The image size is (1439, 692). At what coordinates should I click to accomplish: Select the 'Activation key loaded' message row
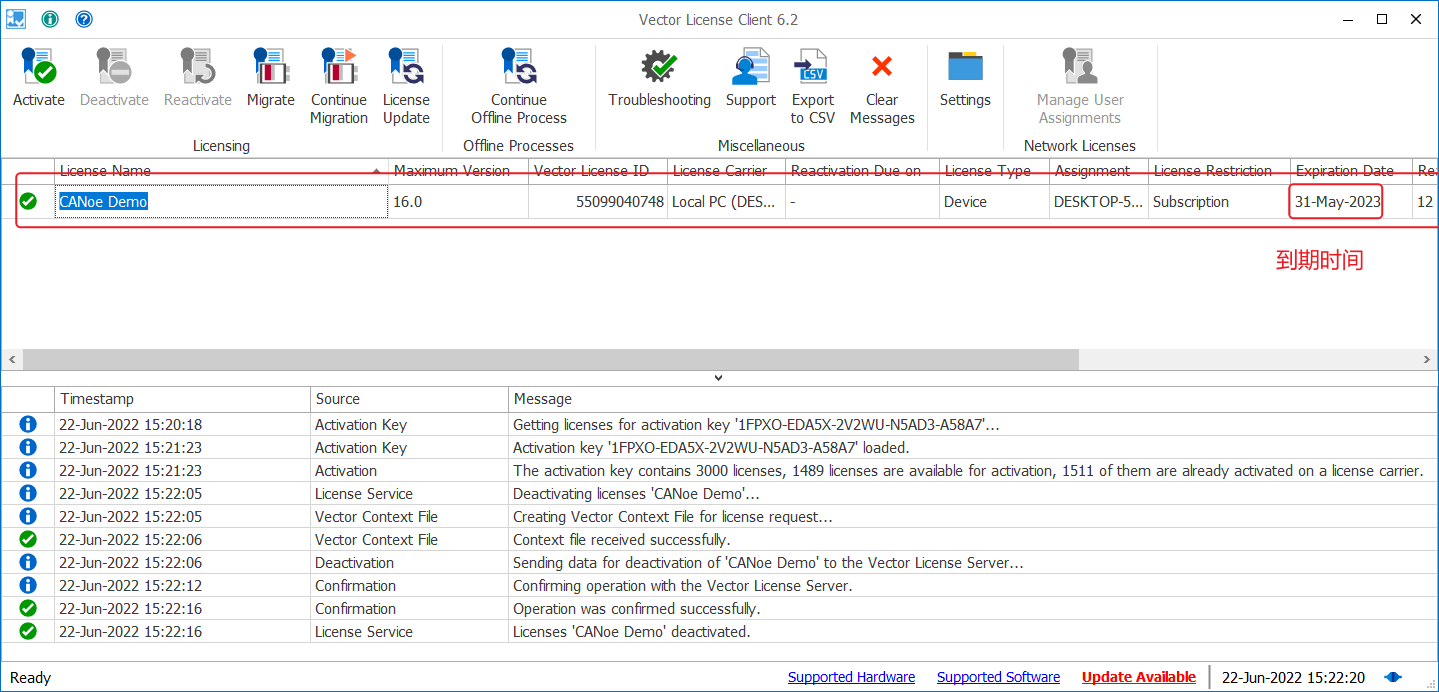point(719,447)
